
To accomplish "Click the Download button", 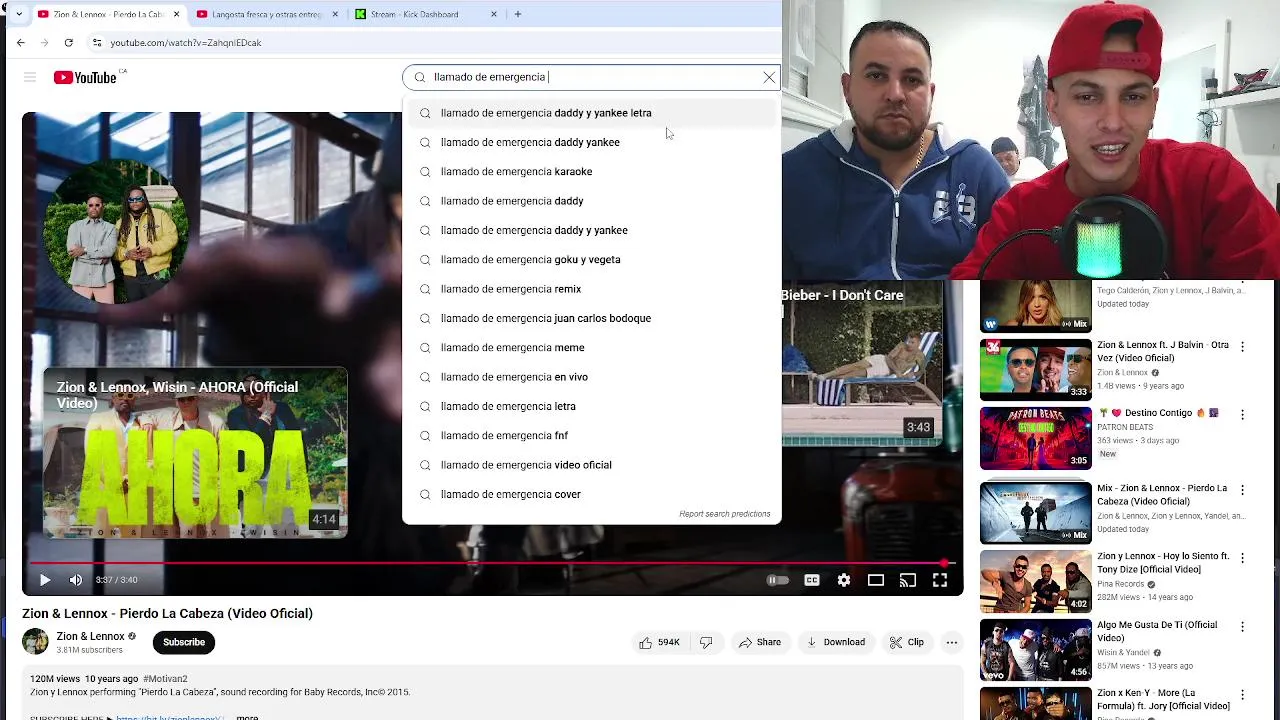I will click(x=836, y=642).
